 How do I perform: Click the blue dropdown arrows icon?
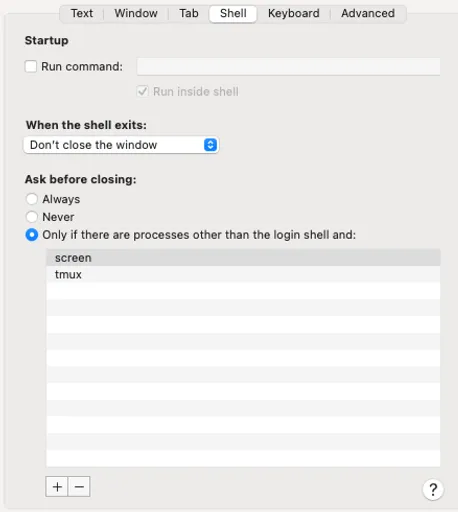[x=210, y=145]
